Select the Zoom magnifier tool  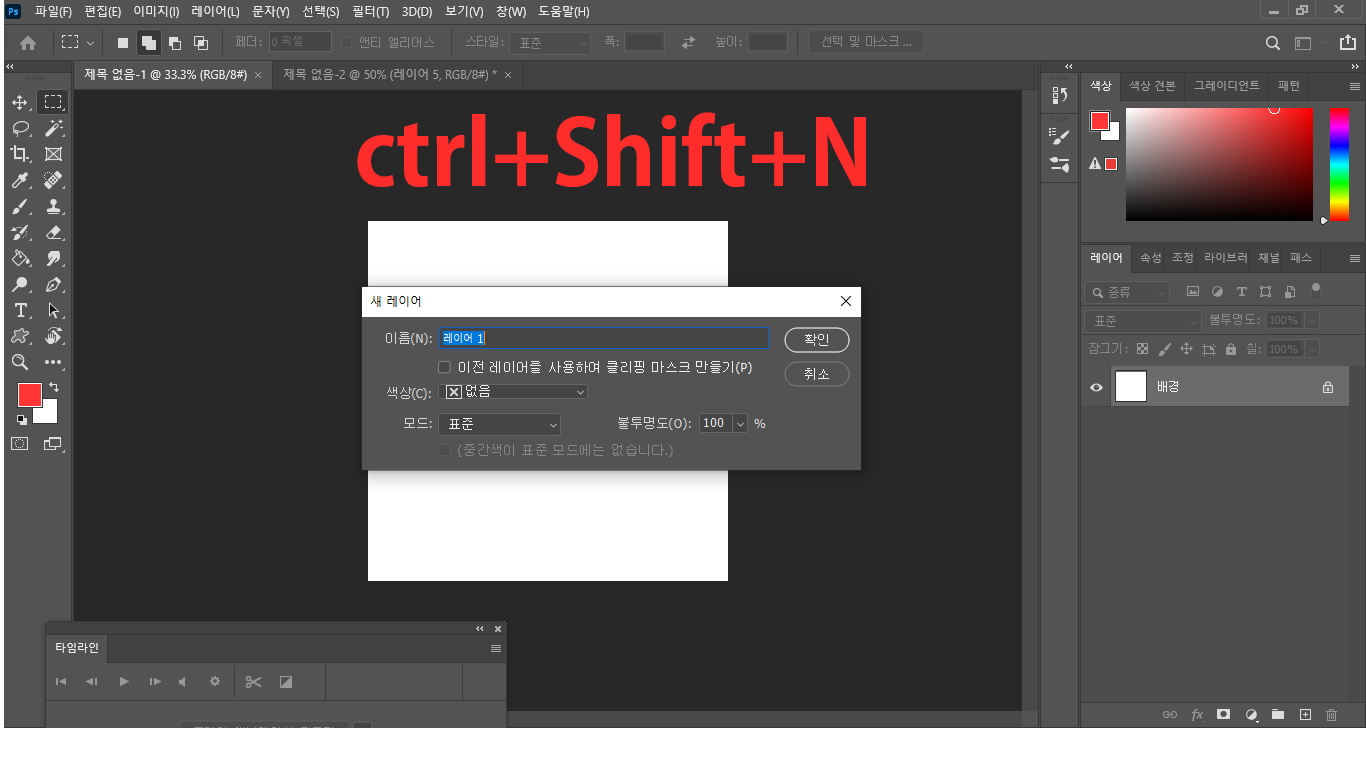[x=19, y=362]
